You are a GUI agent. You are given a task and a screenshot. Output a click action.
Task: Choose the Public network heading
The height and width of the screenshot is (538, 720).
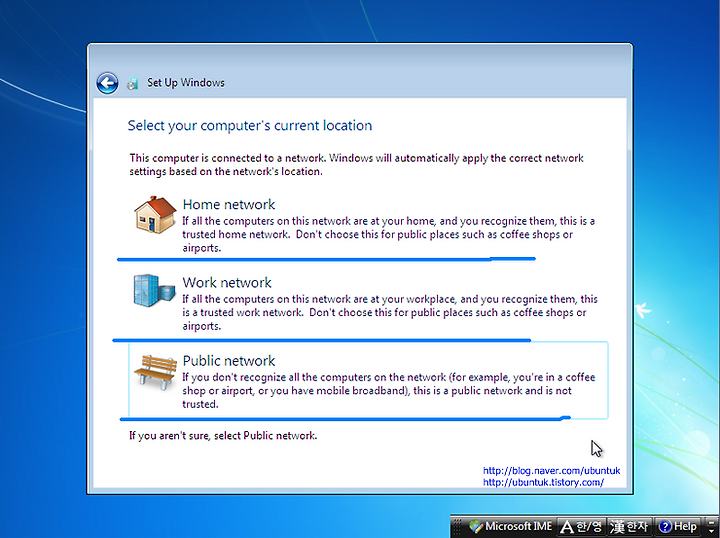tap(229, 361)
